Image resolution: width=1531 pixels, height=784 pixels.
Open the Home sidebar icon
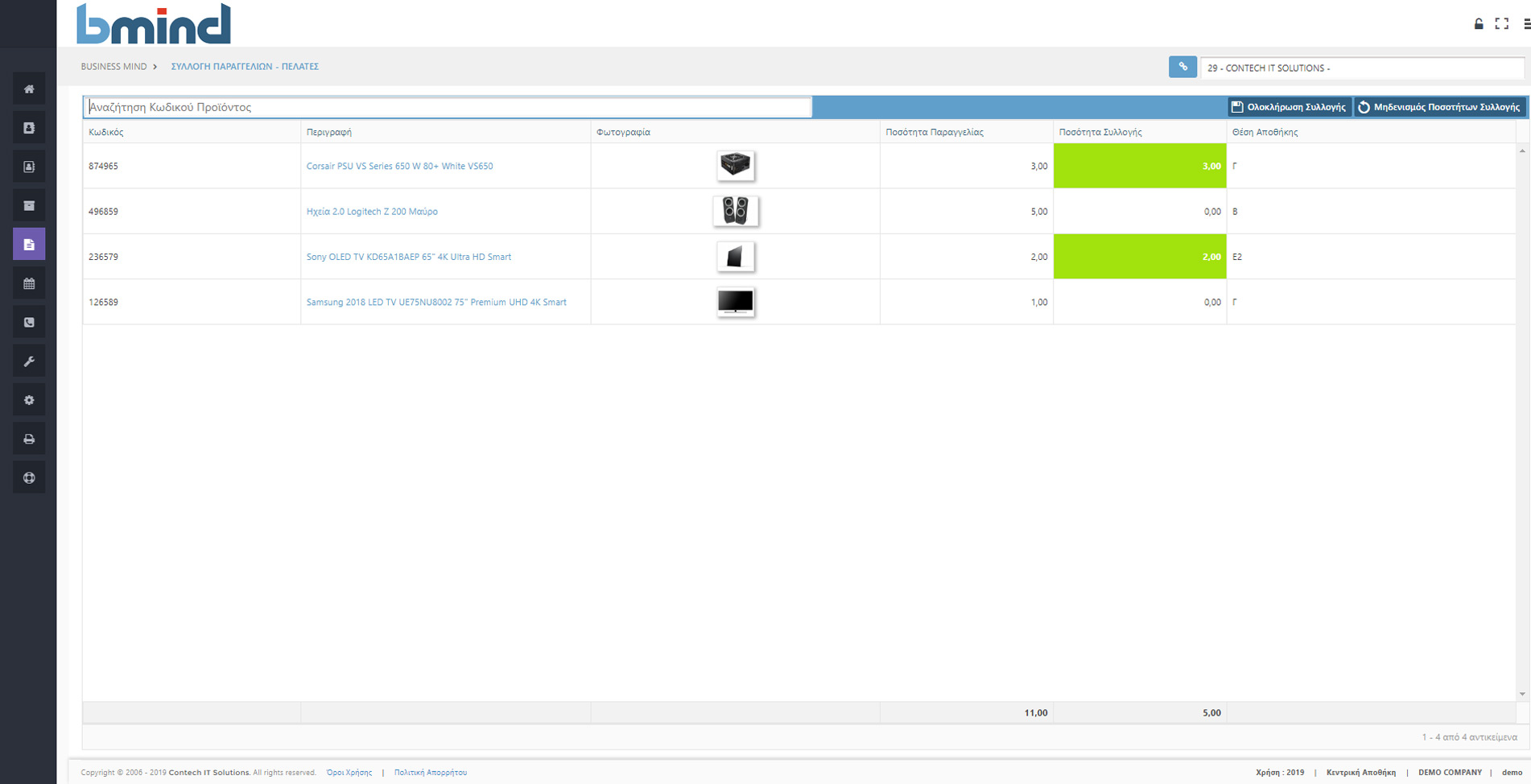click(x=29, y=89)
